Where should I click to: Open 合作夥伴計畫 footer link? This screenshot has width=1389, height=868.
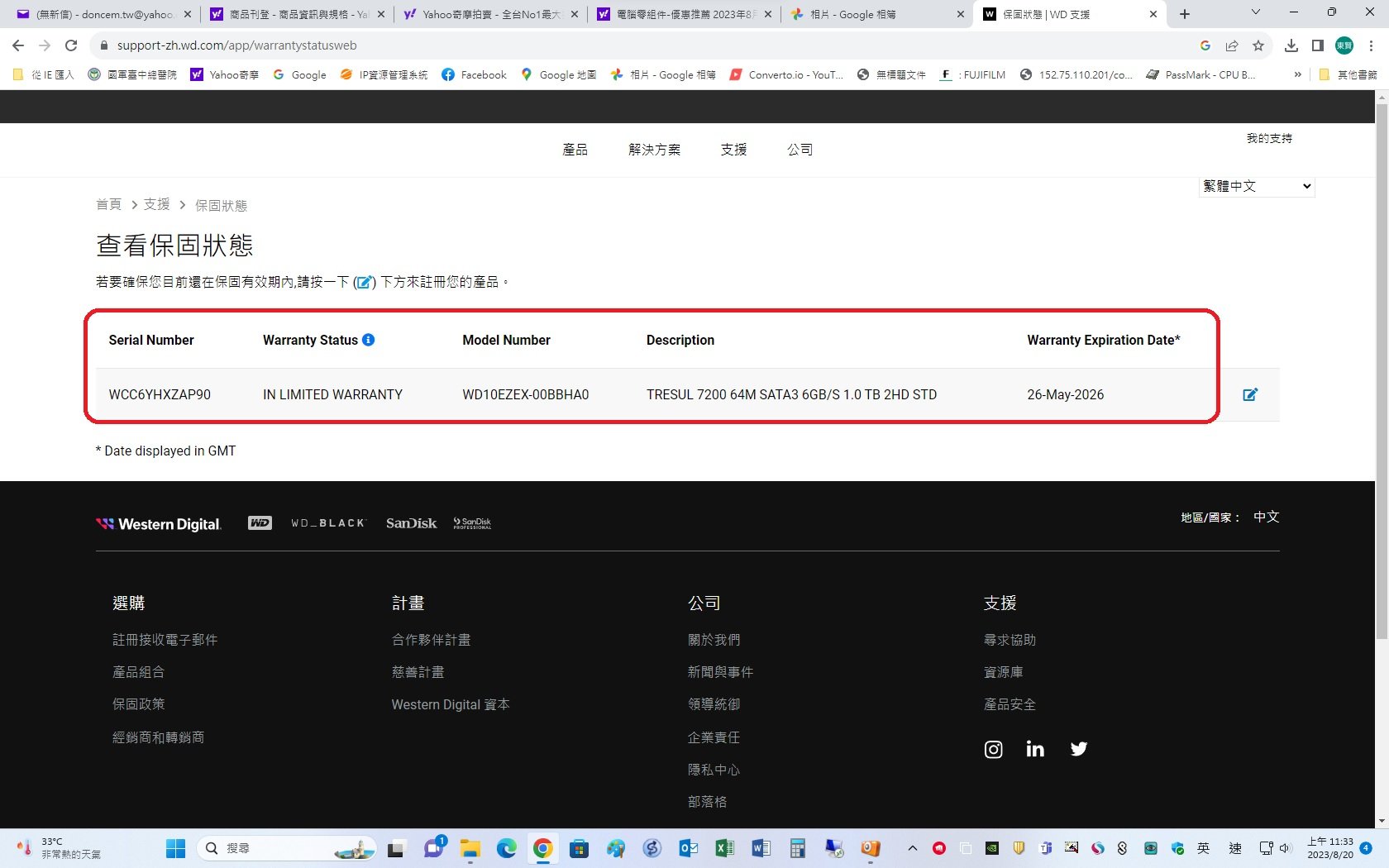pyautogui.click(x=432, y=640)
